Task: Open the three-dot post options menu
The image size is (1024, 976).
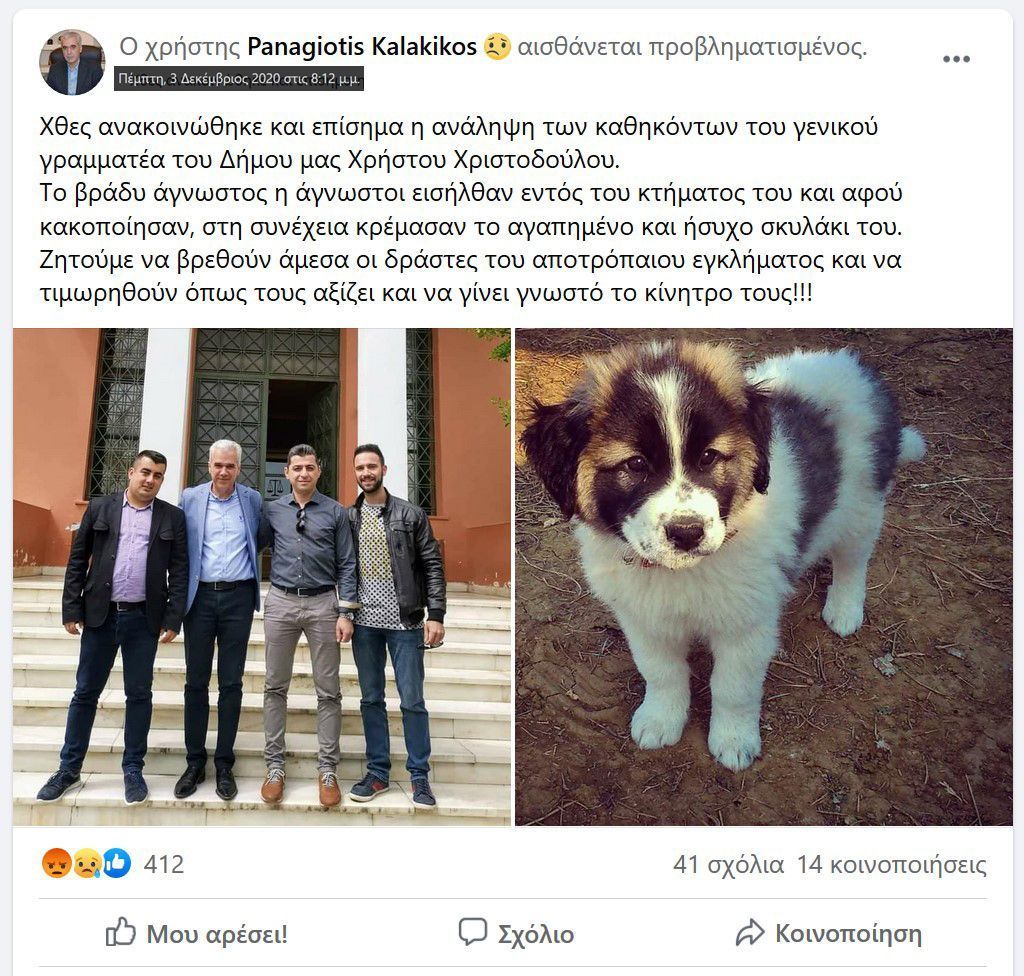Action: (956, 59)
